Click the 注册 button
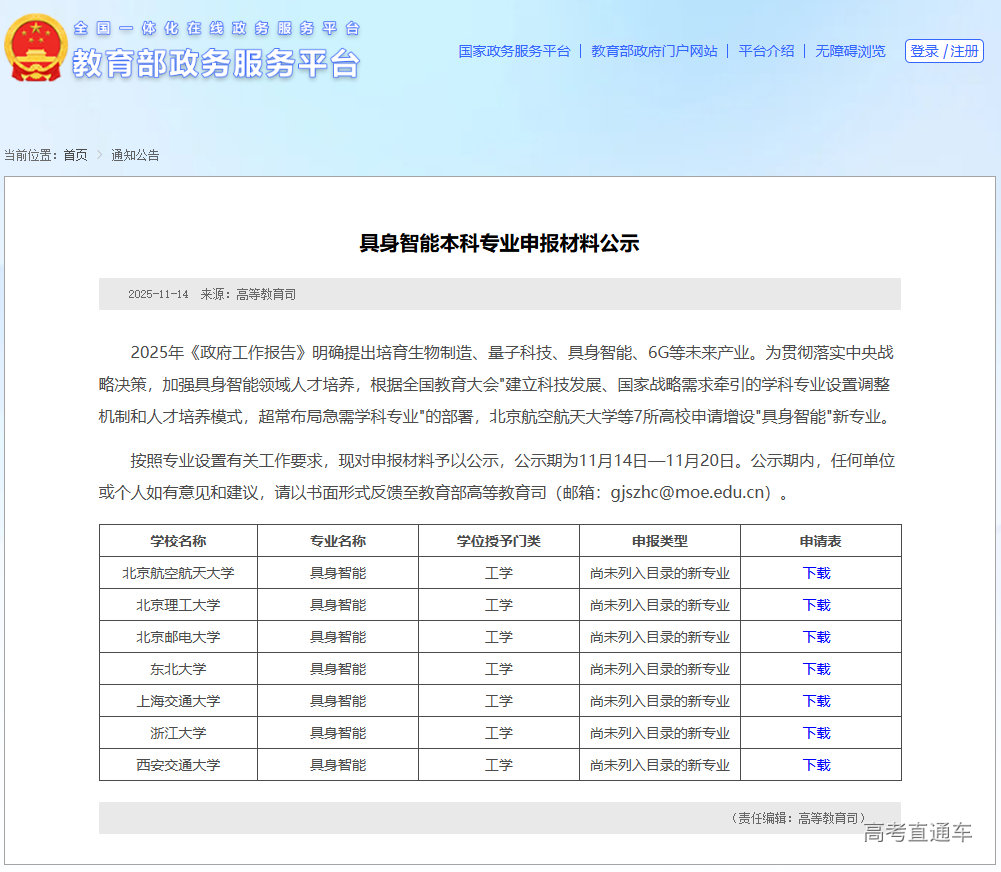 pyautogui.click(x=963, y=51)
